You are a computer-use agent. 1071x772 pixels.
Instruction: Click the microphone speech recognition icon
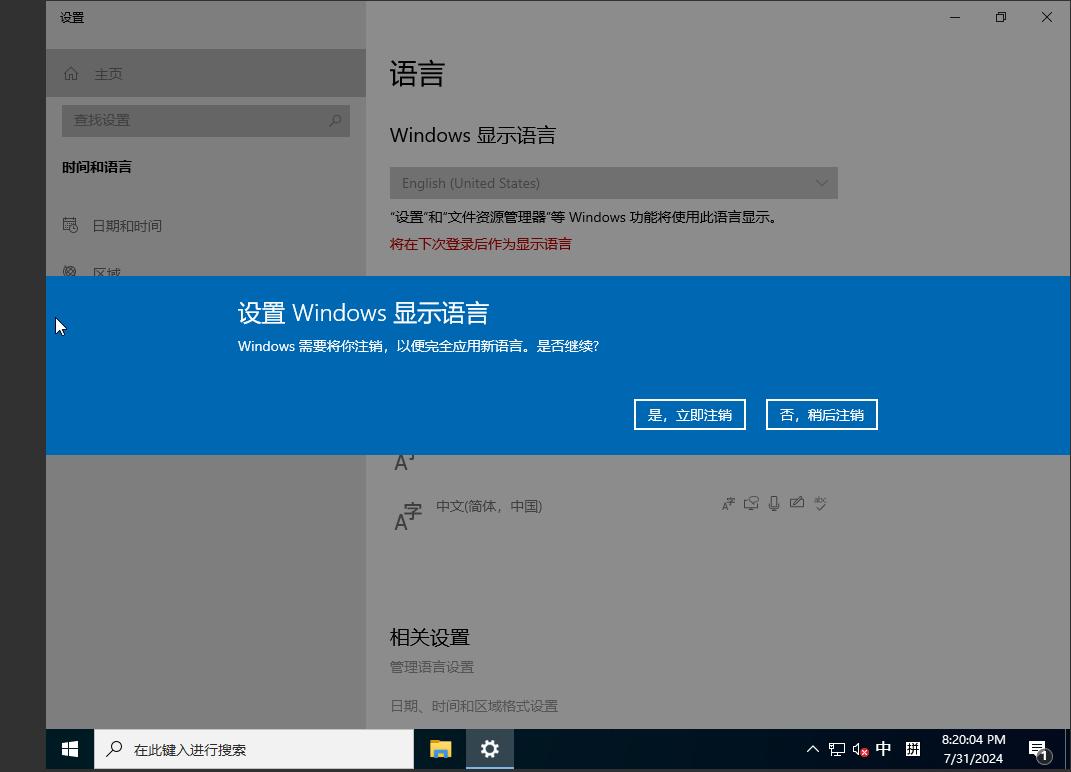pos(774,504)
